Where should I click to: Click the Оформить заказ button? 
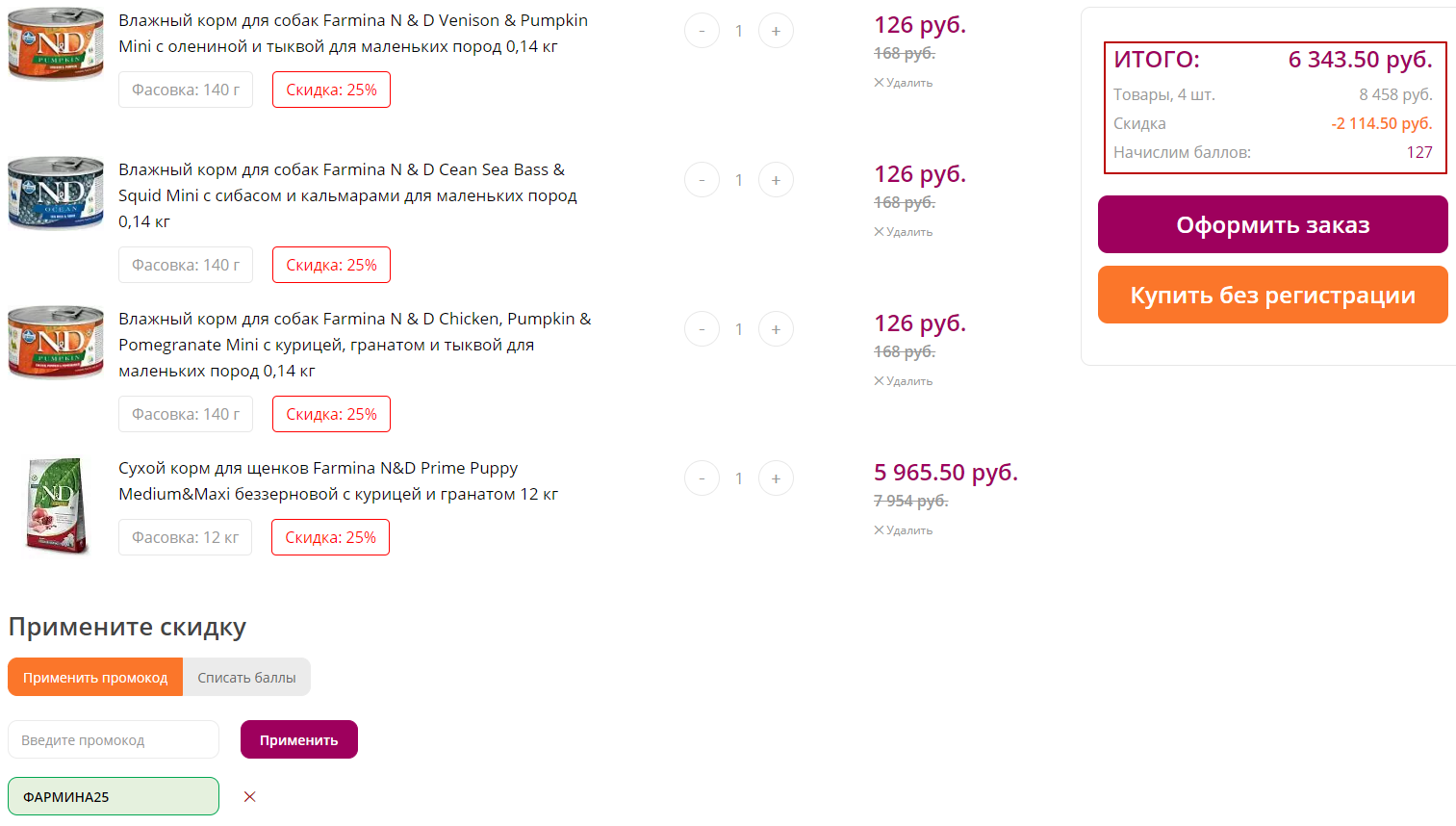click(x=1272, y=224)
